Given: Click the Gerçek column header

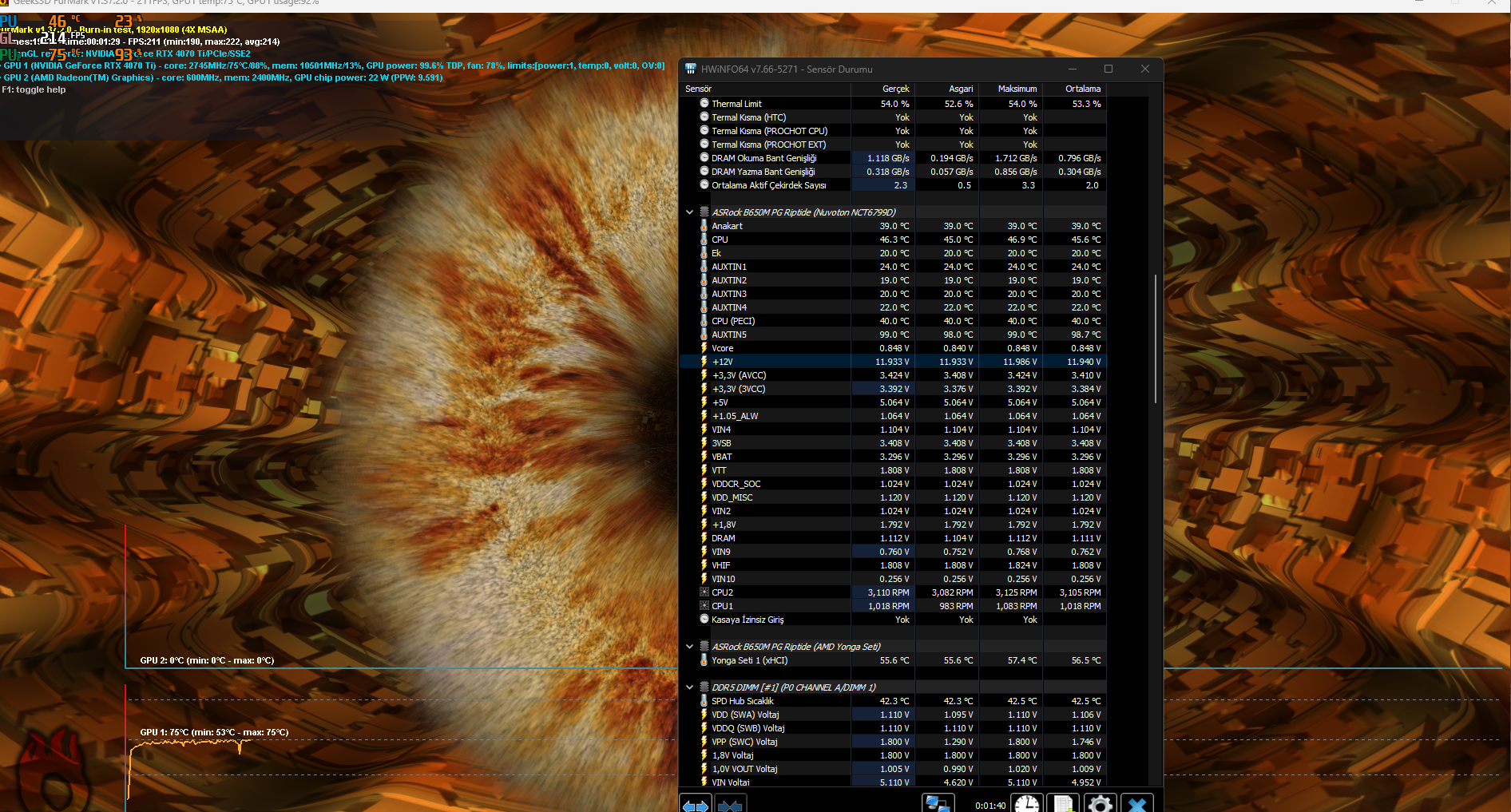Looking at the screenshot, I should [x=883, y=89].
